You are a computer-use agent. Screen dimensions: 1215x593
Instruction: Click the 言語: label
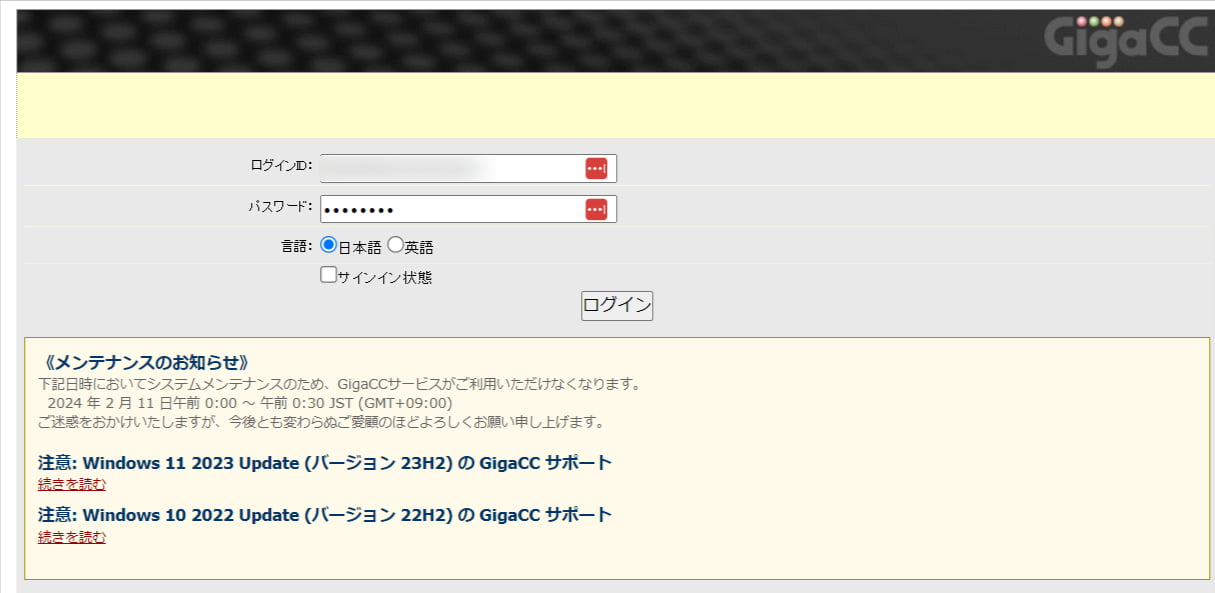pos(297,246)
